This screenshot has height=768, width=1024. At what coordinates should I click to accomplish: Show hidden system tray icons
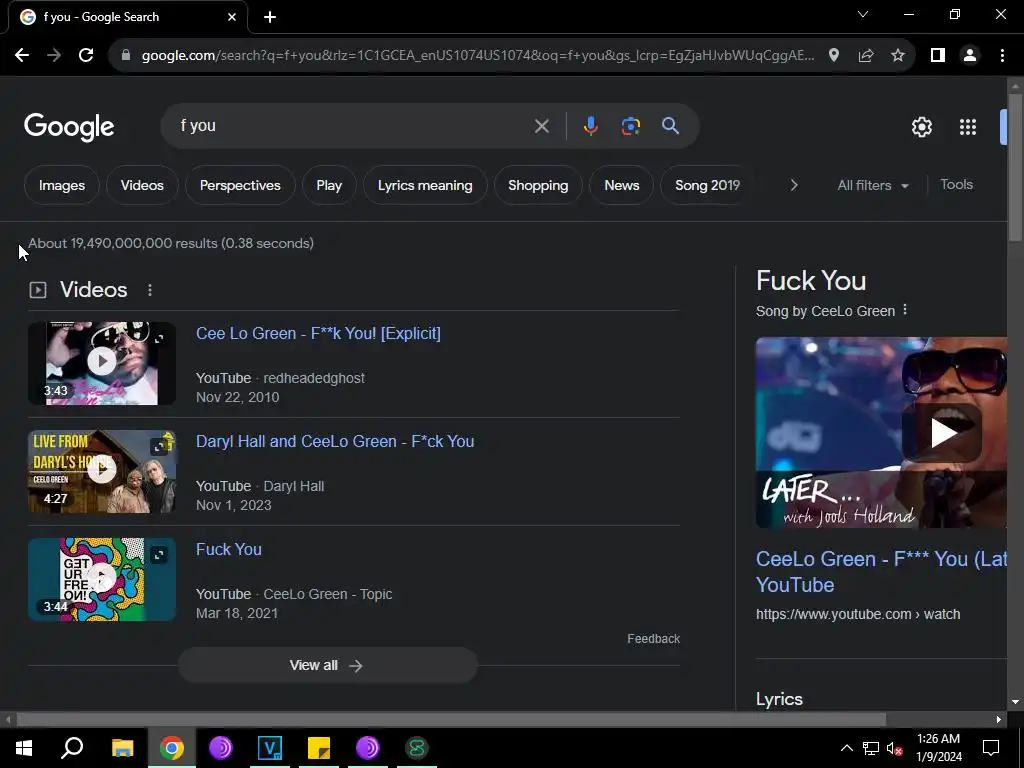(846, 748)
